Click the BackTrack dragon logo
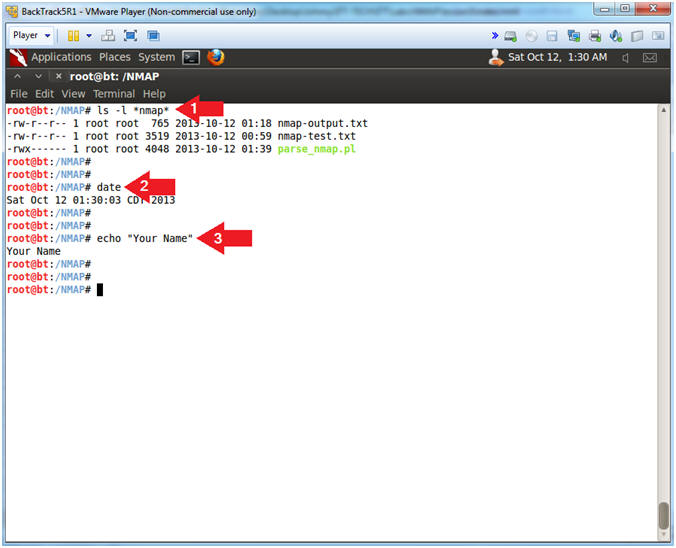Screen dimensions: 676x548 coord(18,57)
